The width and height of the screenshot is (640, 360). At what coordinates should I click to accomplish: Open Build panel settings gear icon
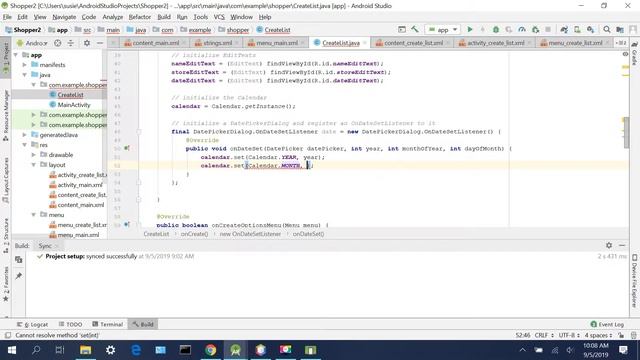click(609, 245)
